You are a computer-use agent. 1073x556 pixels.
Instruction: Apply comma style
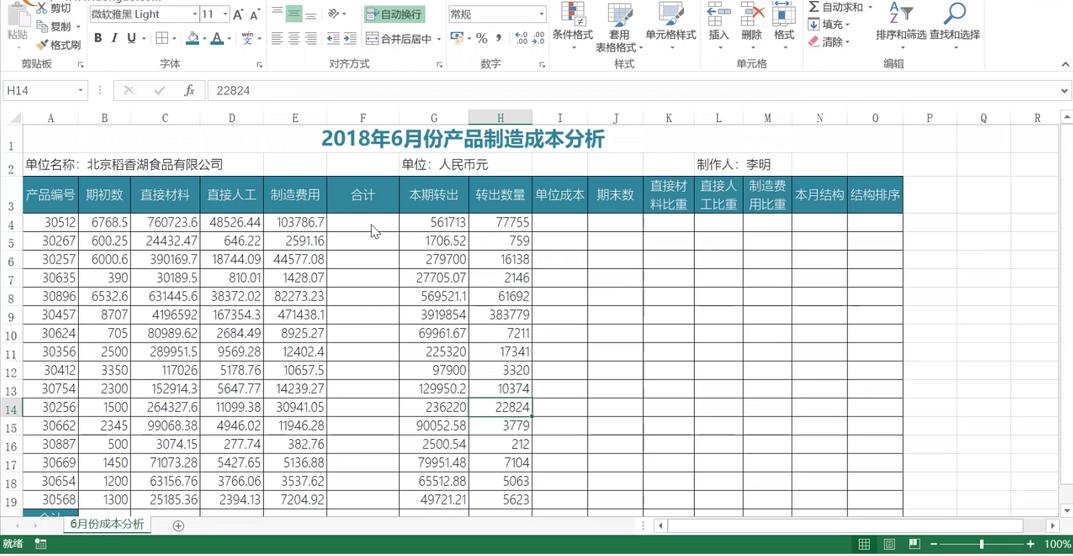498,38
